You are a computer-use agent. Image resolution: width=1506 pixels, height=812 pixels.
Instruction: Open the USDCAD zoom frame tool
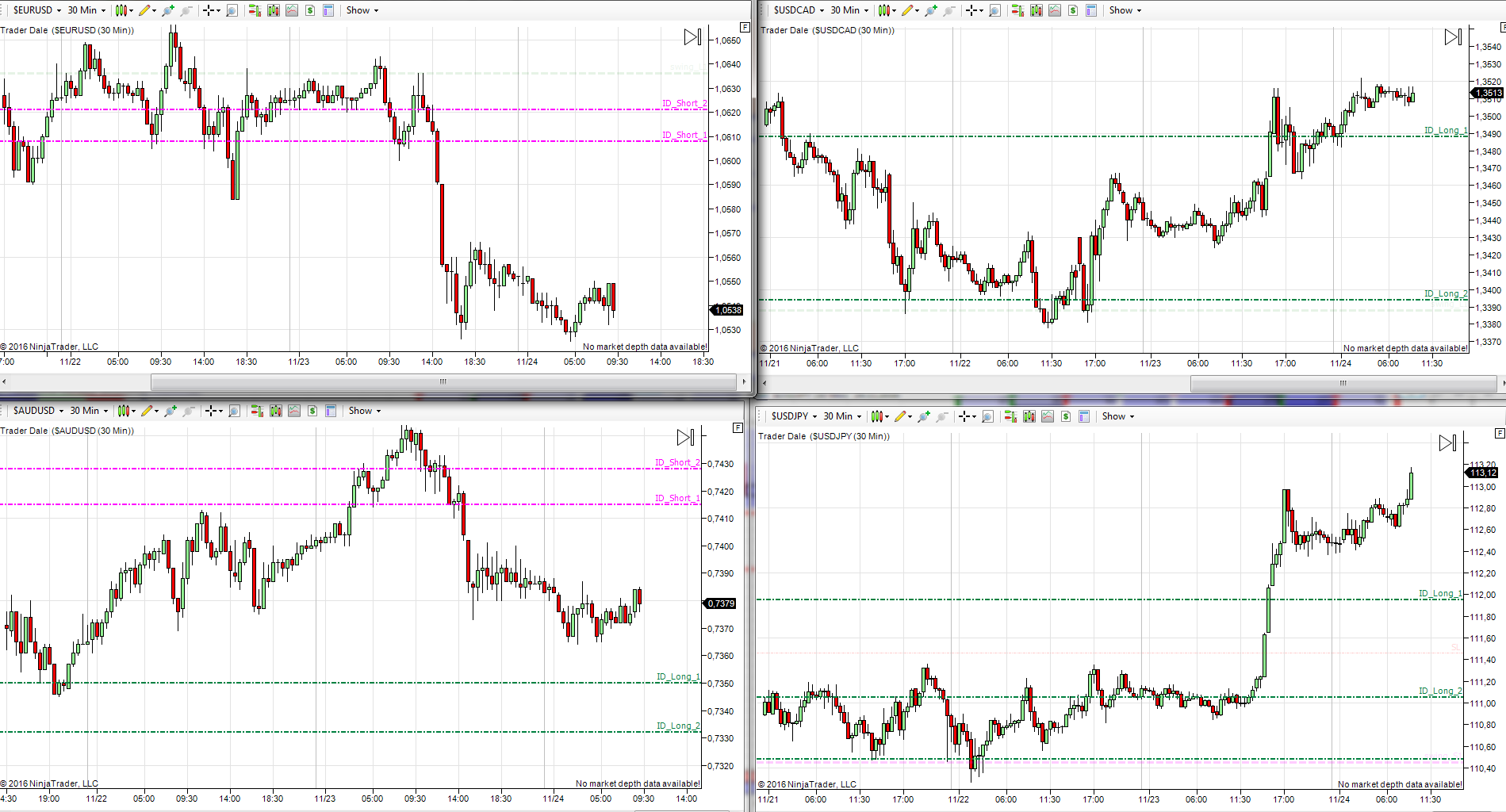pyautogui.click(x=995, y=10)
